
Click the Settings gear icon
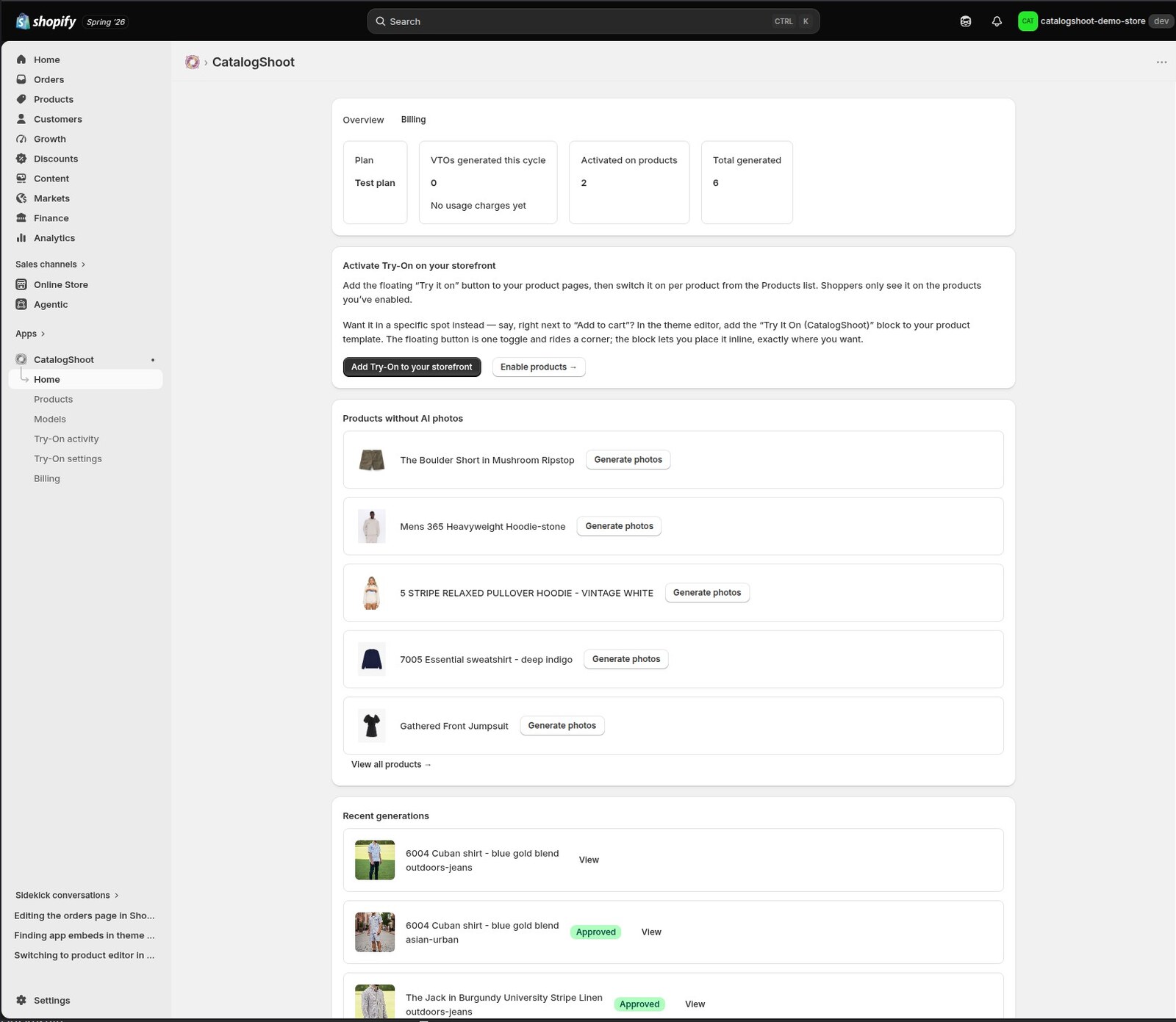(21, 1000)
